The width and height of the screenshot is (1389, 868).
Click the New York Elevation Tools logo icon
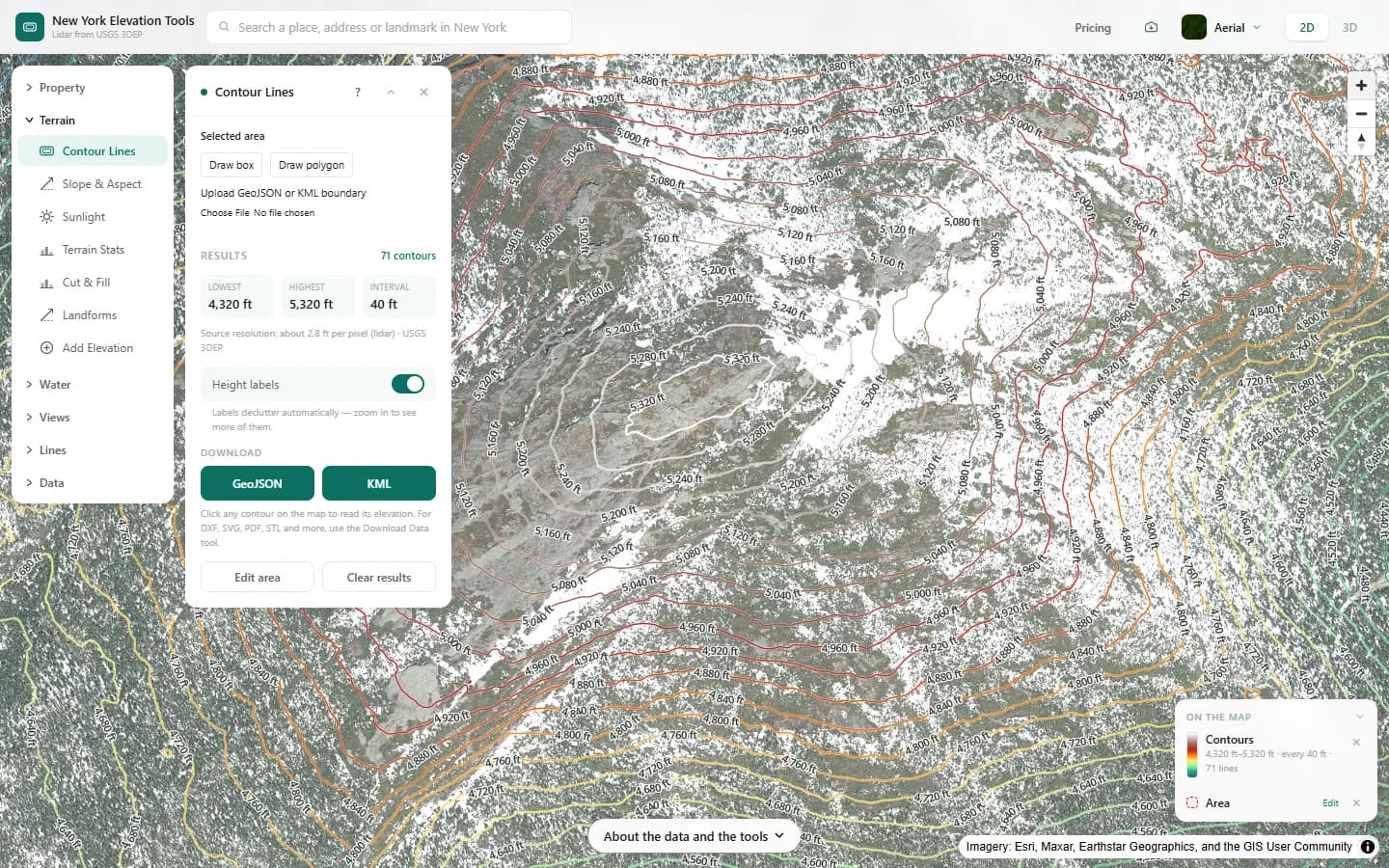pos(30,27)
